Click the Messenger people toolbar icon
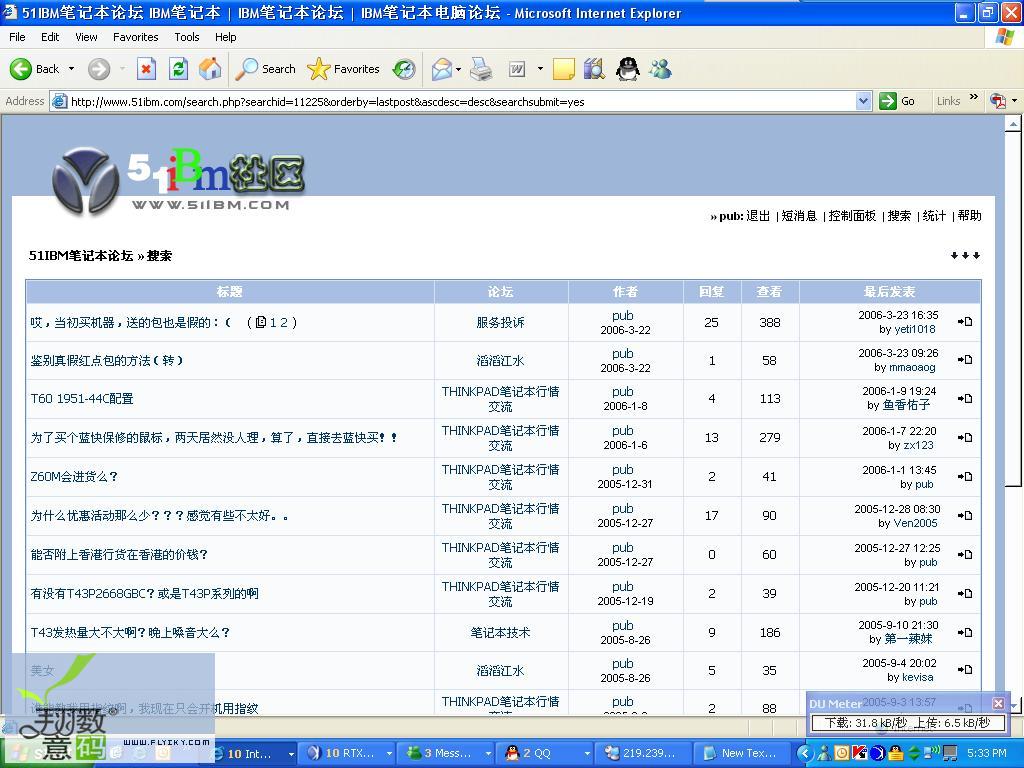 pos(660,69)
